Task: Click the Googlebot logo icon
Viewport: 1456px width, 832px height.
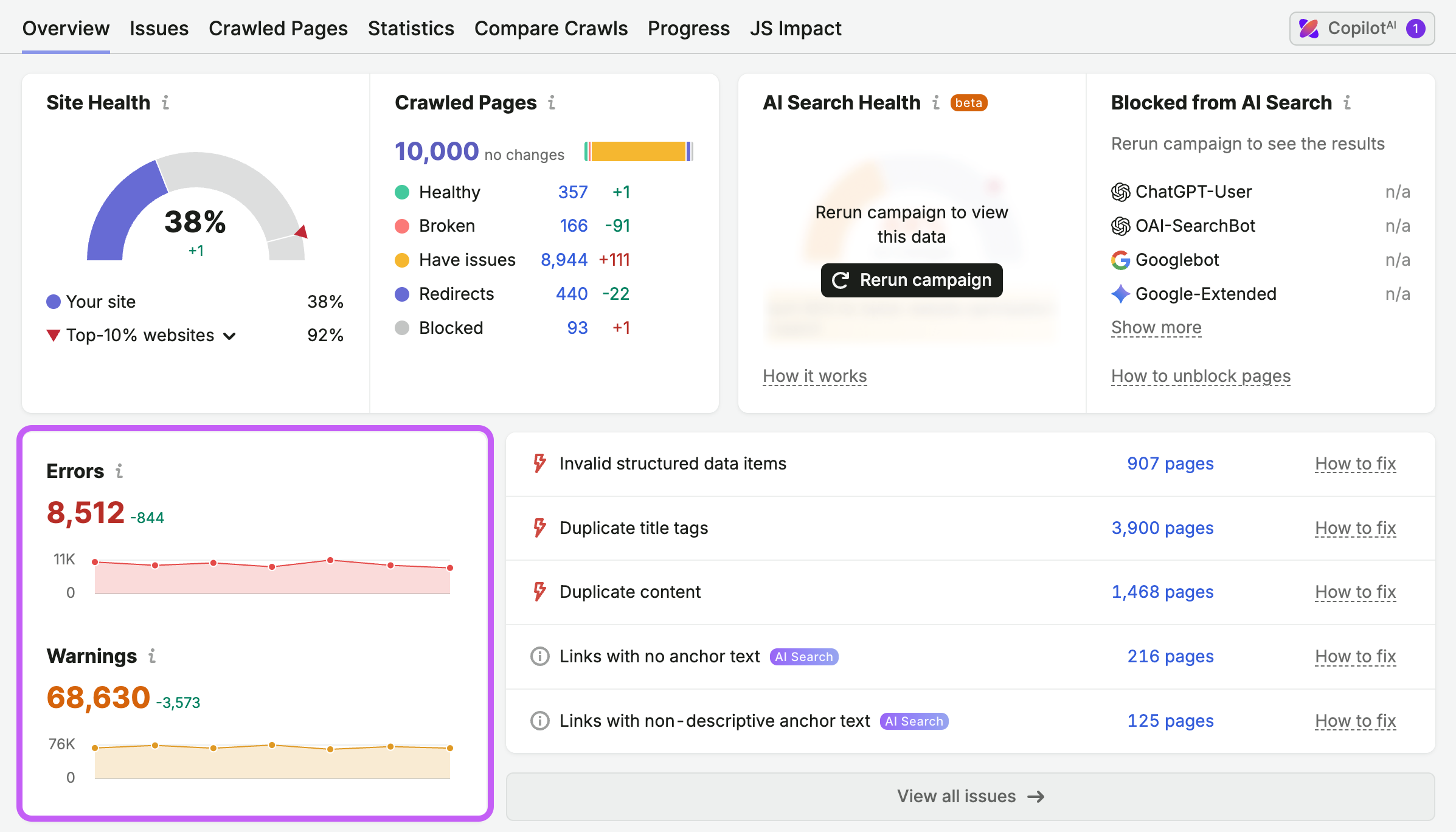Action: tap(1120, 260)
